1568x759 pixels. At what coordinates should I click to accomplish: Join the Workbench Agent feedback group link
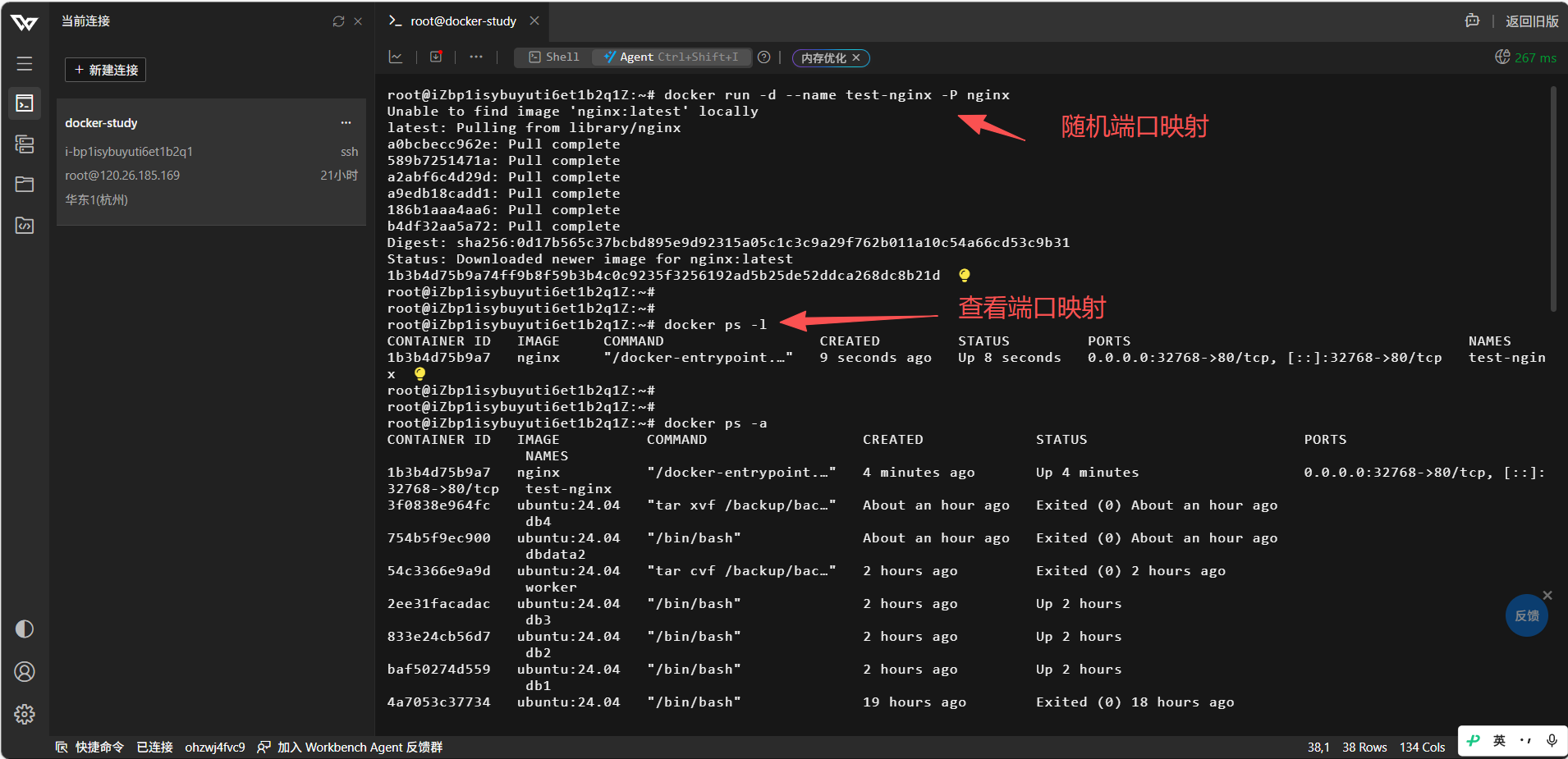360,747
